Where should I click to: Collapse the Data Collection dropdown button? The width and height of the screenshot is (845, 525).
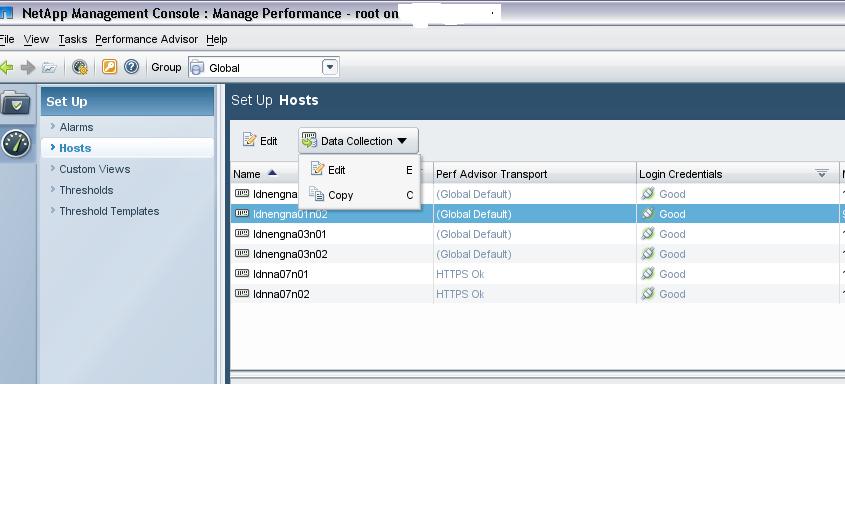click(x=358, y=141)
